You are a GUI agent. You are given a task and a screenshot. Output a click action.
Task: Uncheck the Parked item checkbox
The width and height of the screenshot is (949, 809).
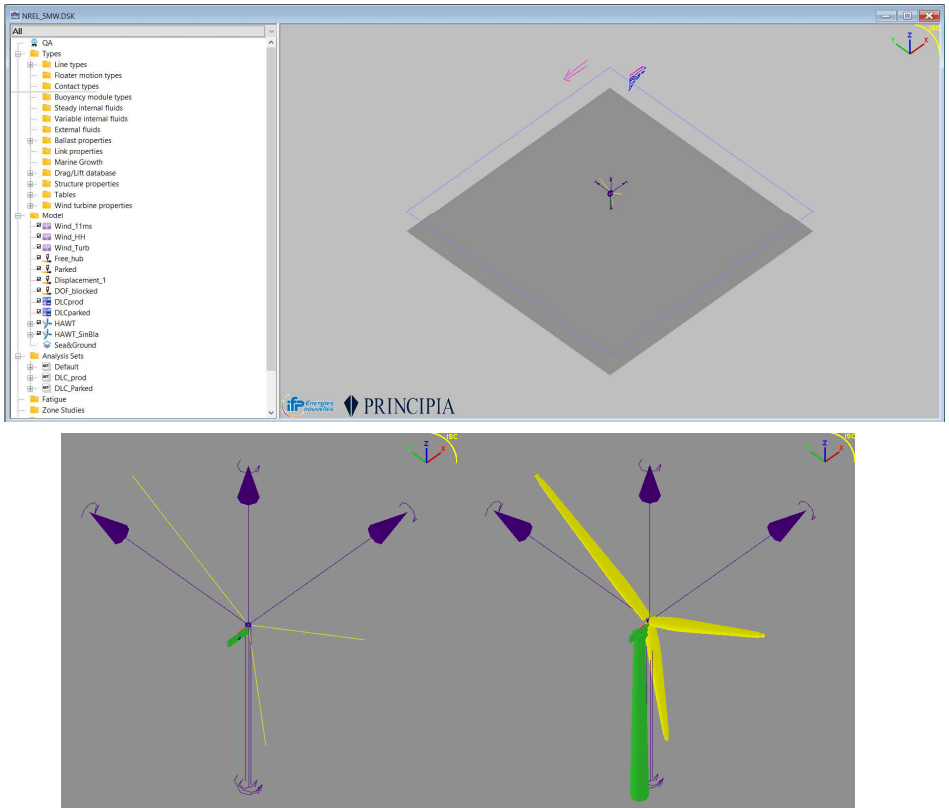coord(38,268)
